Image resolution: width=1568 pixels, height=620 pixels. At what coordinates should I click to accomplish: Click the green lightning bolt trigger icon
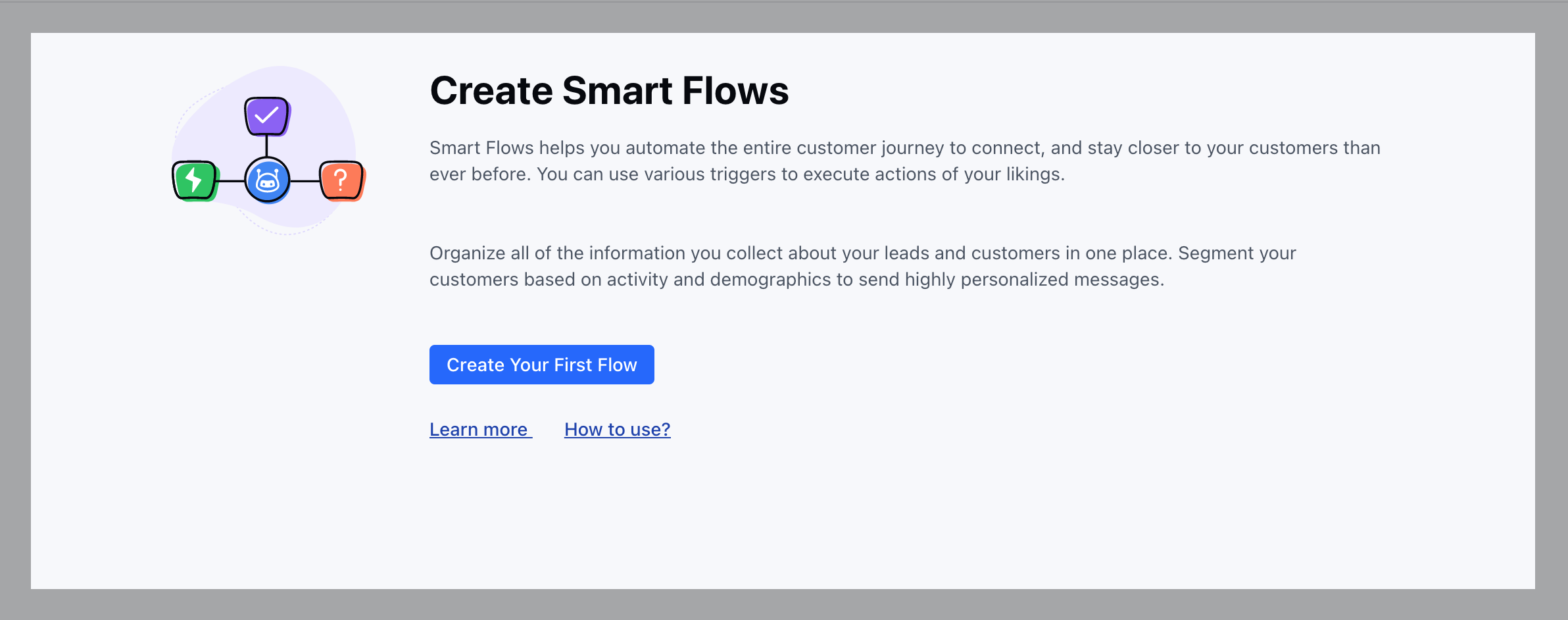tap(195, 180)
